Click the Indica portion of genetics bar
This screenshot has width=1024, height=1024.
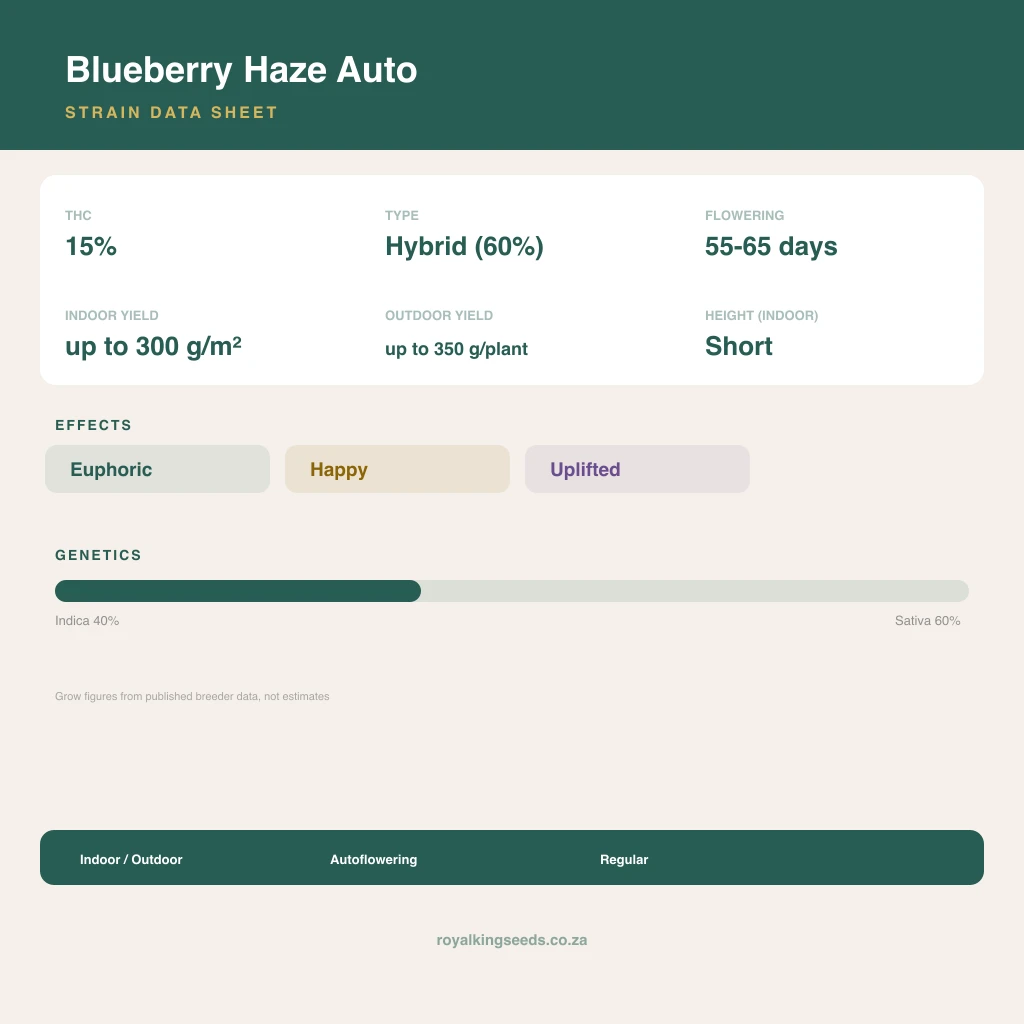[x=238, y=591]
